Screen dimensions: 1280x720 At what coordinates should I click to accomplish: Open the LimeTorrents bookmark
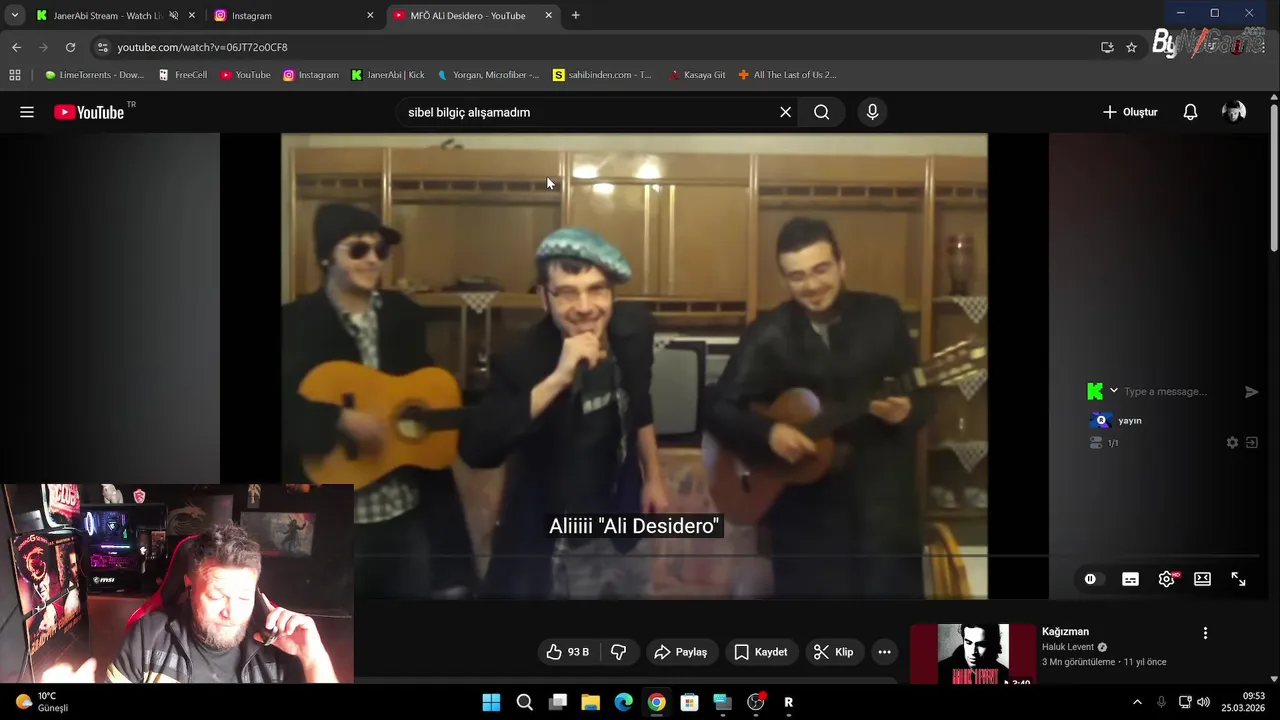(94, 75)
